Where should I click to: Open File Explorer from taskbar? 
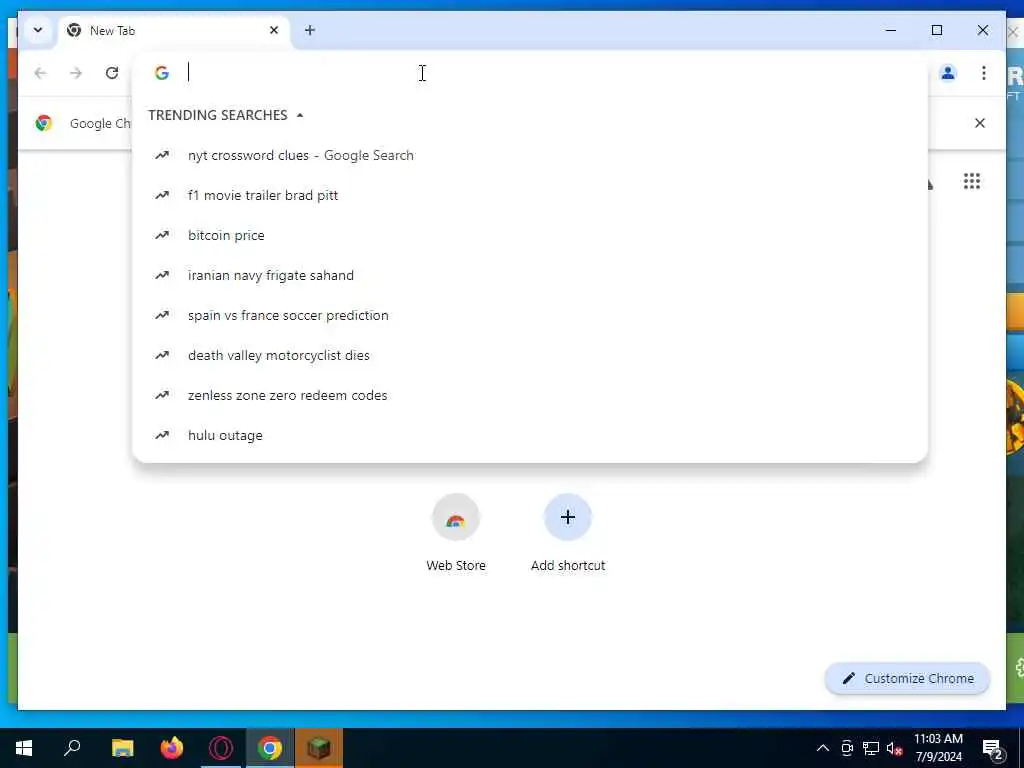[x=122, y=748]
